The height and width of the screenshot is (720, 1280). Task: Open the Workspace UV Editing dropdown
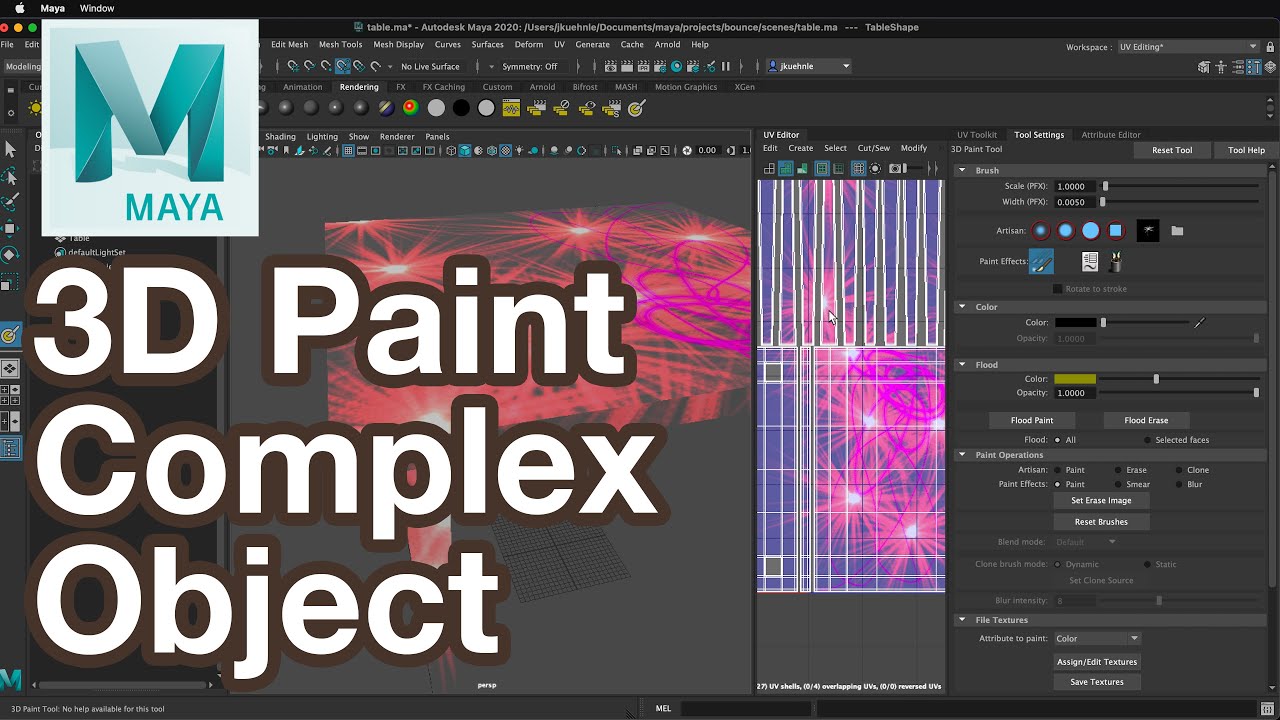(1188, 47)
